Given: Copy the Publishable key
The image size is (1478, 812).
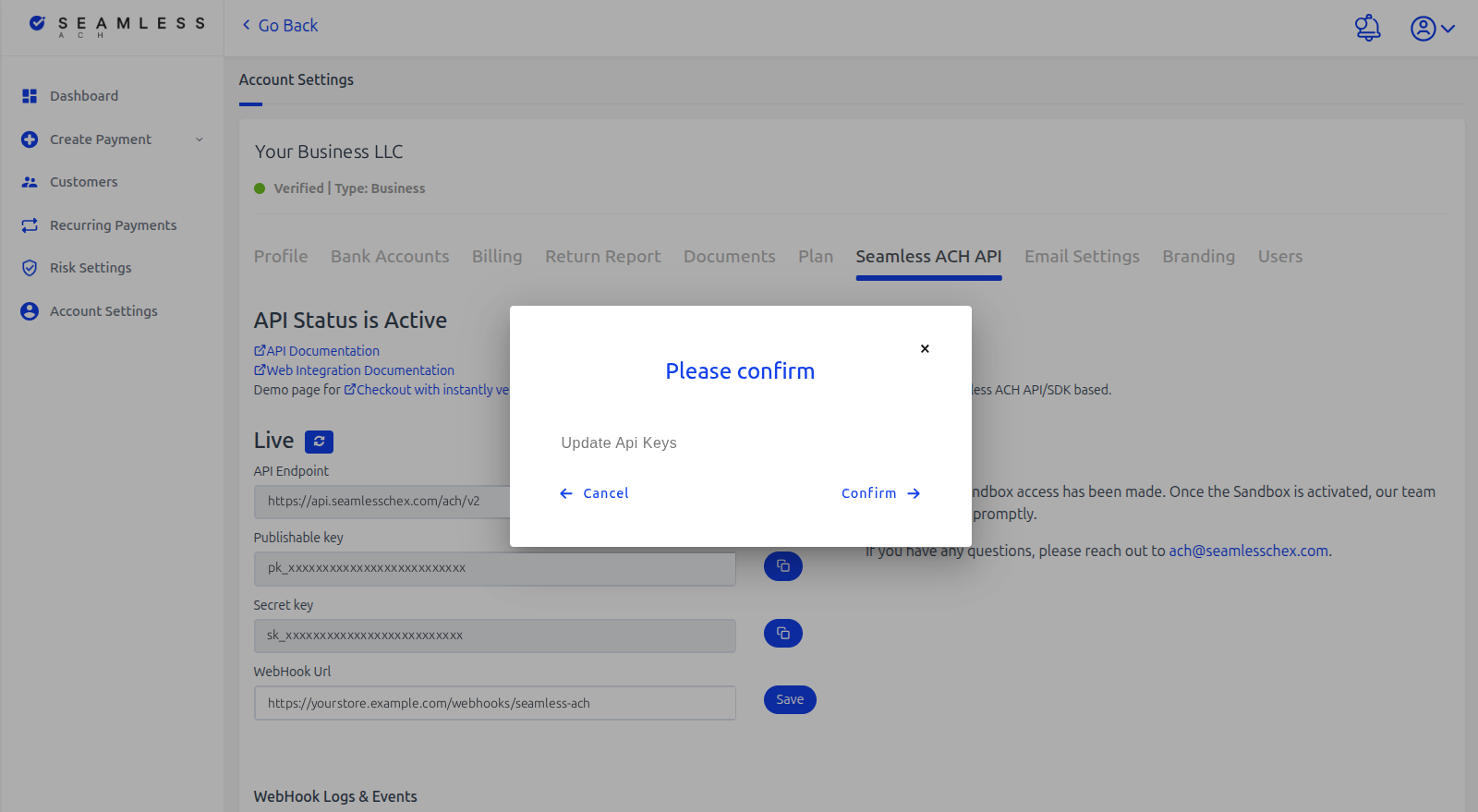Looking at the screenshot, I should click(x=782, y=566).
